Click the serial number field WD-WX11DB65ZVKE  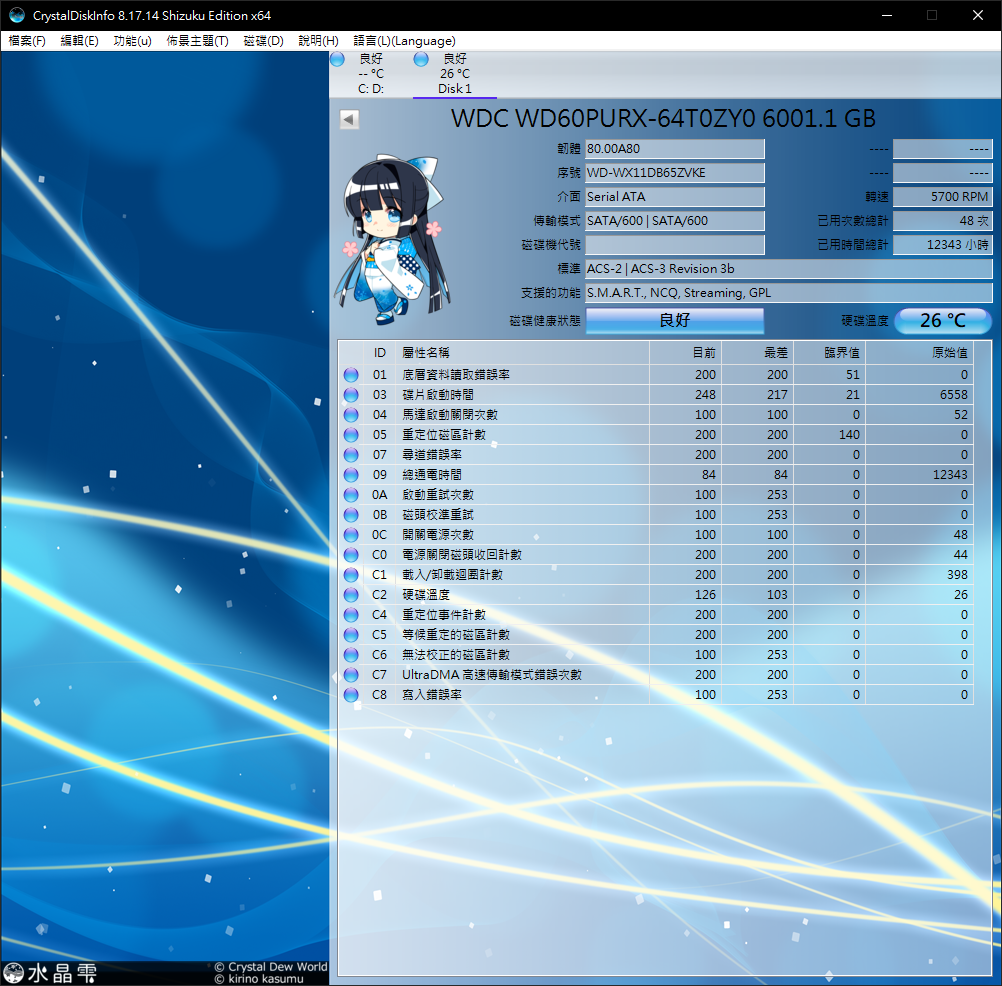(675, 173)
